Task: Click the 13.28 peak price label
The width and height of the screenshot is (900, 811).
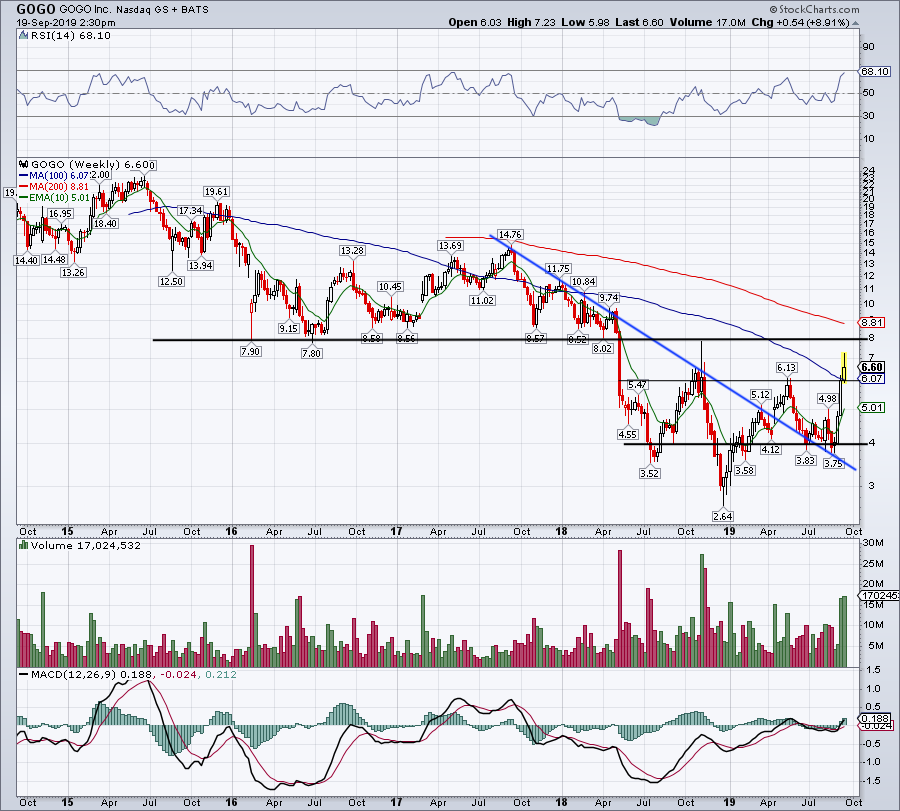Action: click(x=352, y=250)
